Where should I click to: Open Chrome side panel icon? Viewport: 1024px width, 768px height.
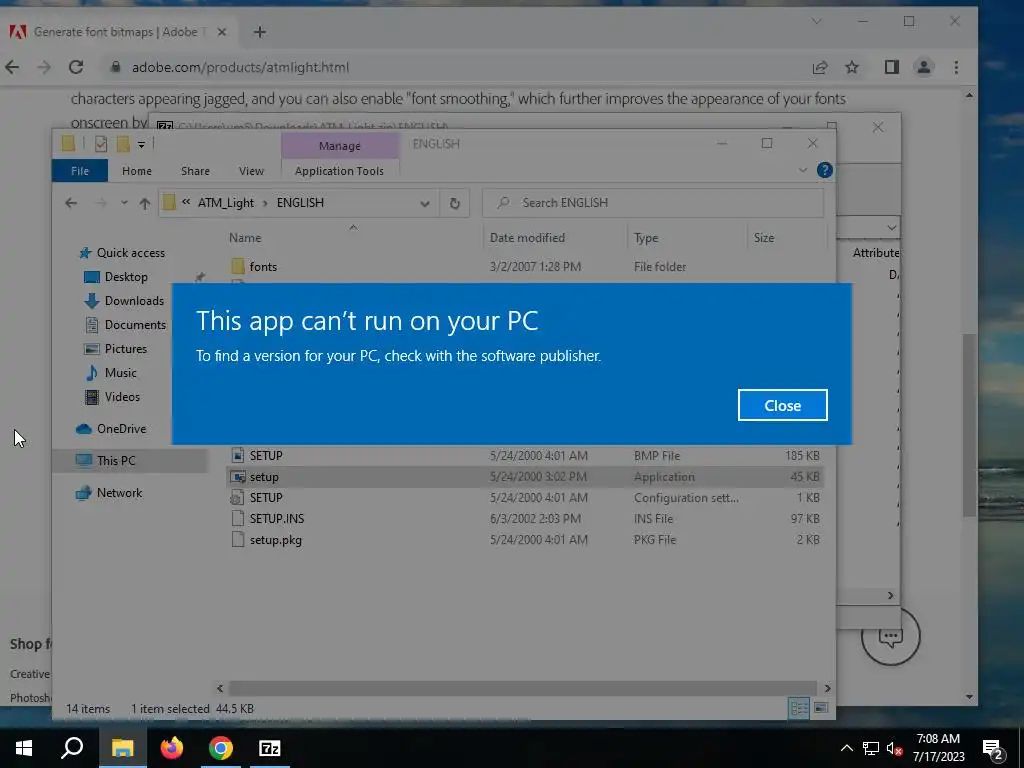coord(891,67)
